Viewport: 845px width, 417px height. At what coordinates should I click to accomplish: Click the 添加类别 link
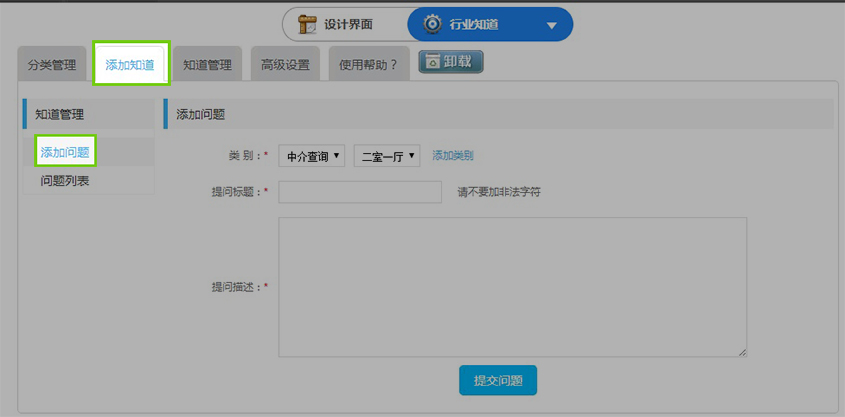click(x=453, y=155)
